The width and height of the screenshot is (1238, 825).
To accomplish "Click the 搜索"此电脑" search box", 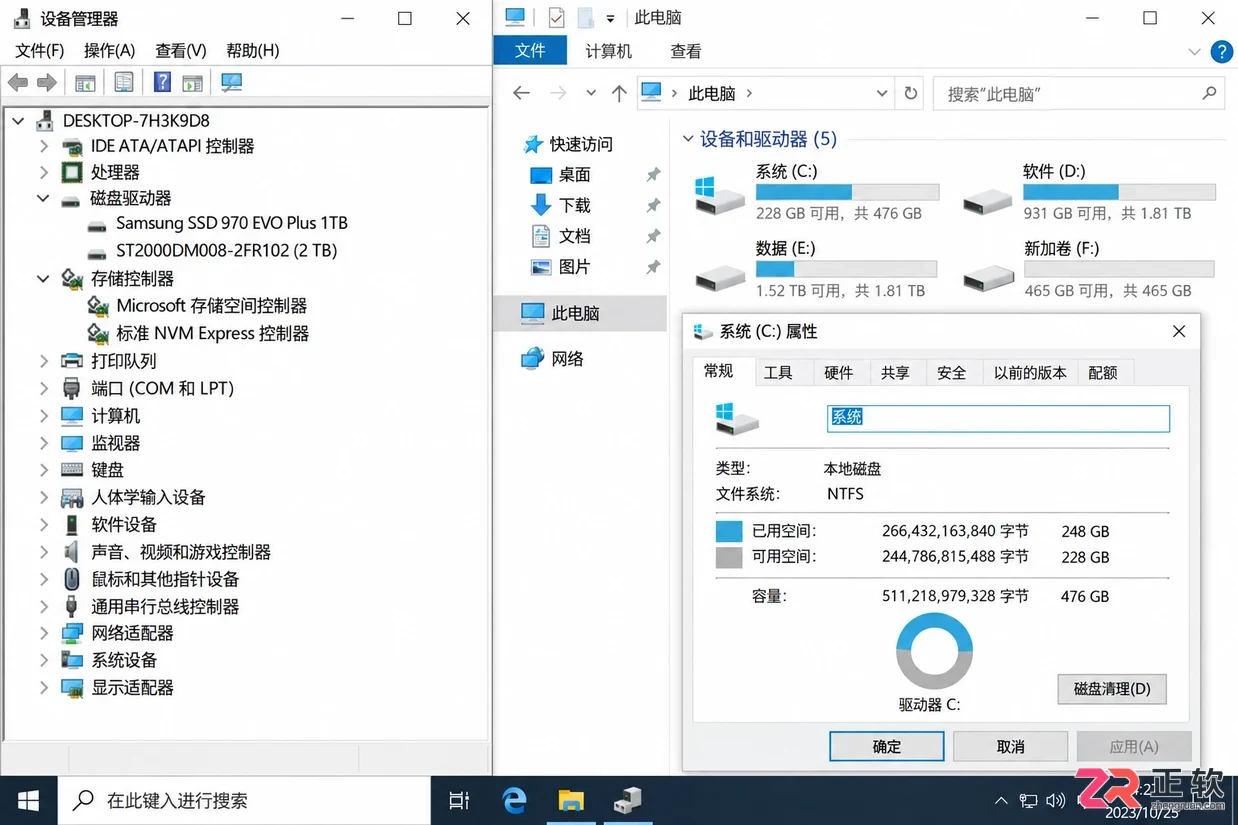I will 1078,94.
